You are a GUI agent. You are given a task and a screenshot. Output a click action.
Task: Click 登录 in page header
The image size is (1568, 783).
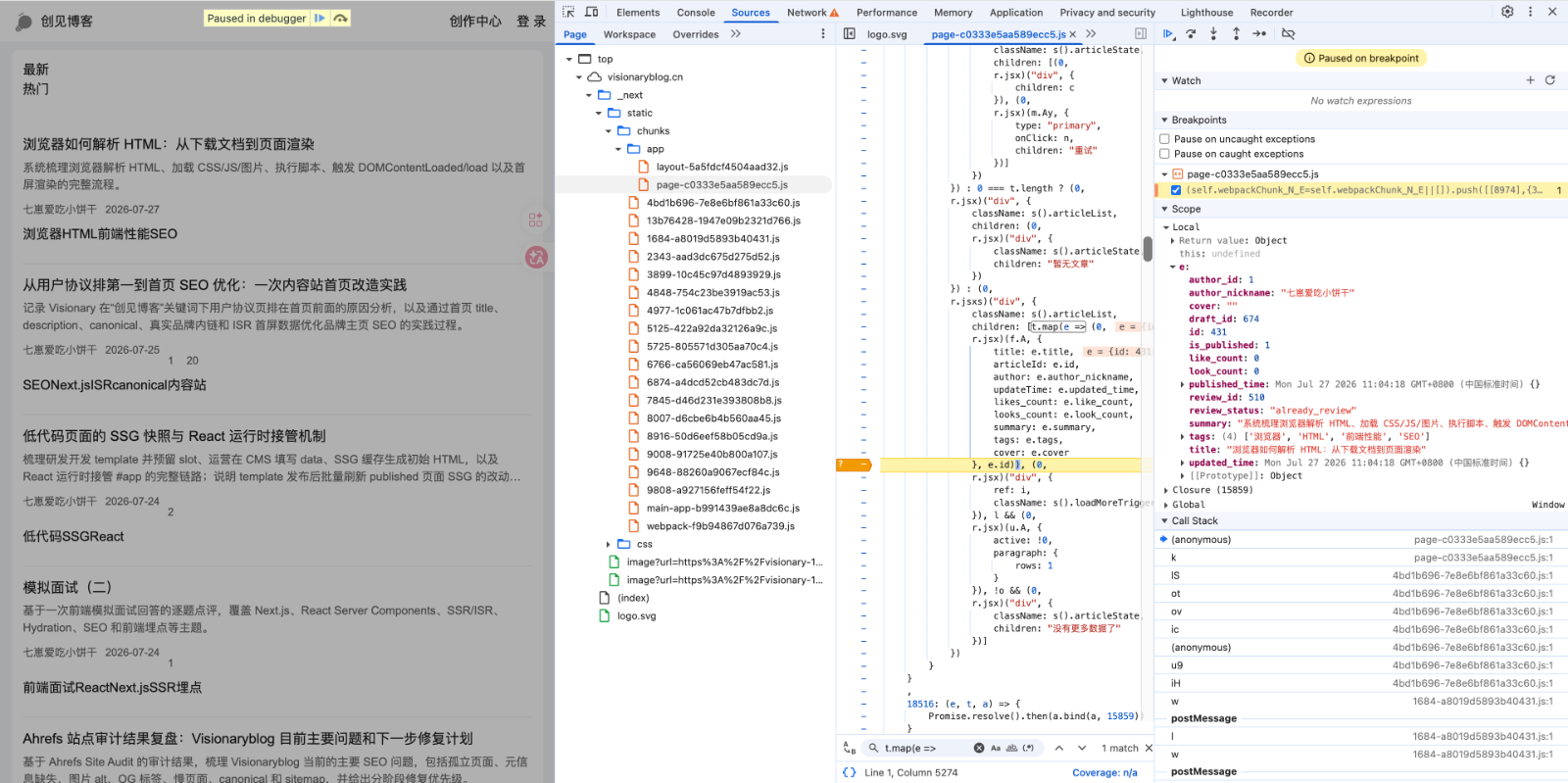(531, 21)
